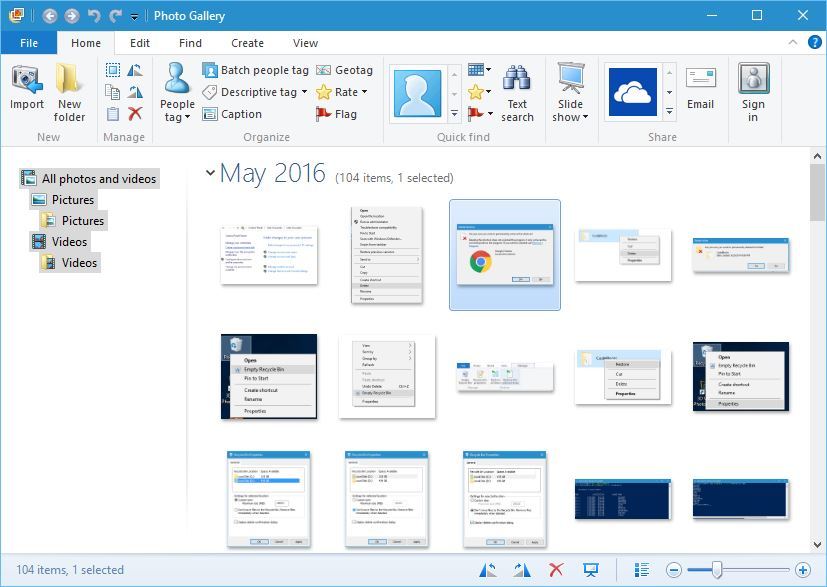Open Customize Quick Access Toolbar dropdown

[134, 17]
